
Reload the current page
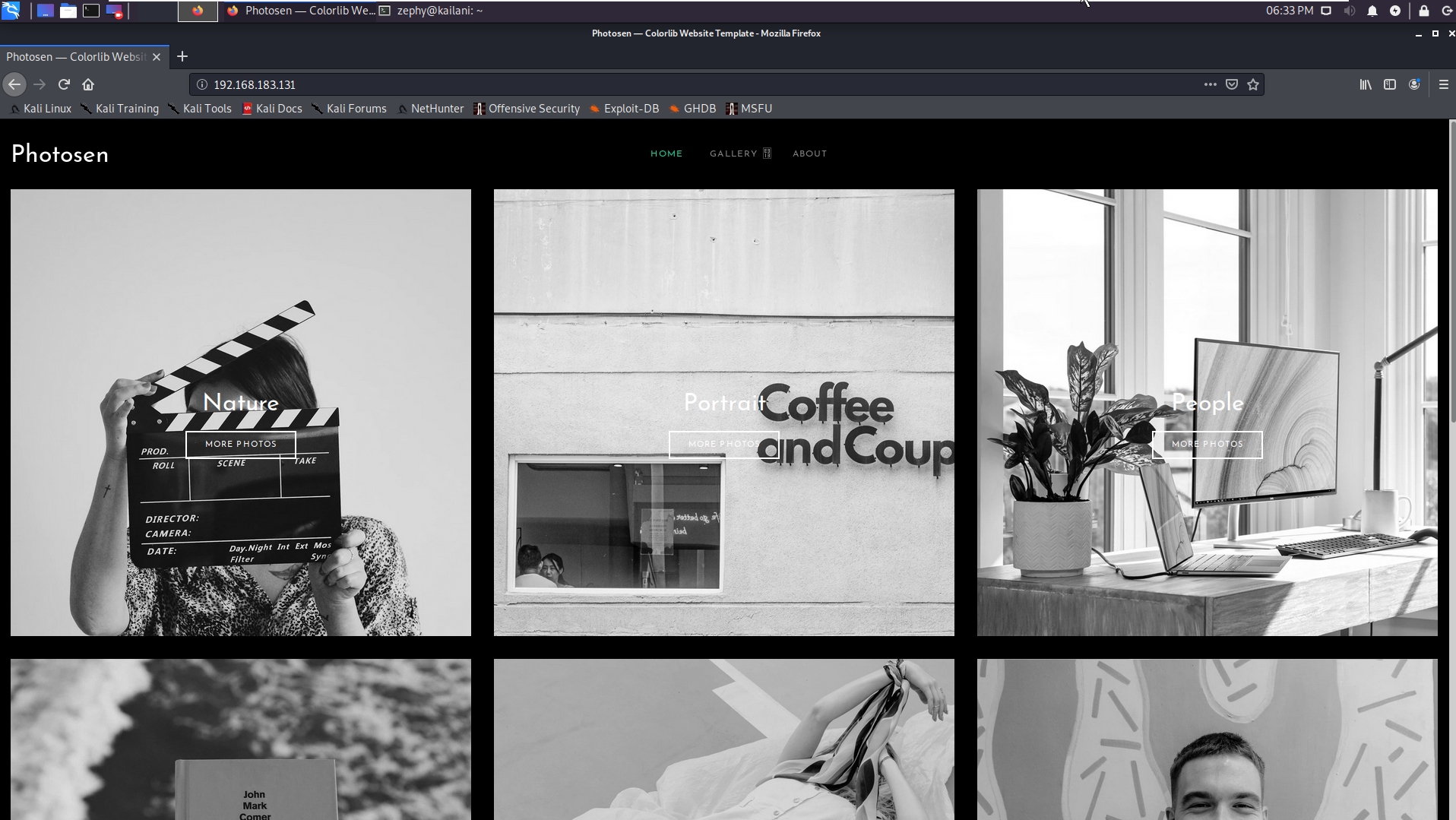[65, 84]
